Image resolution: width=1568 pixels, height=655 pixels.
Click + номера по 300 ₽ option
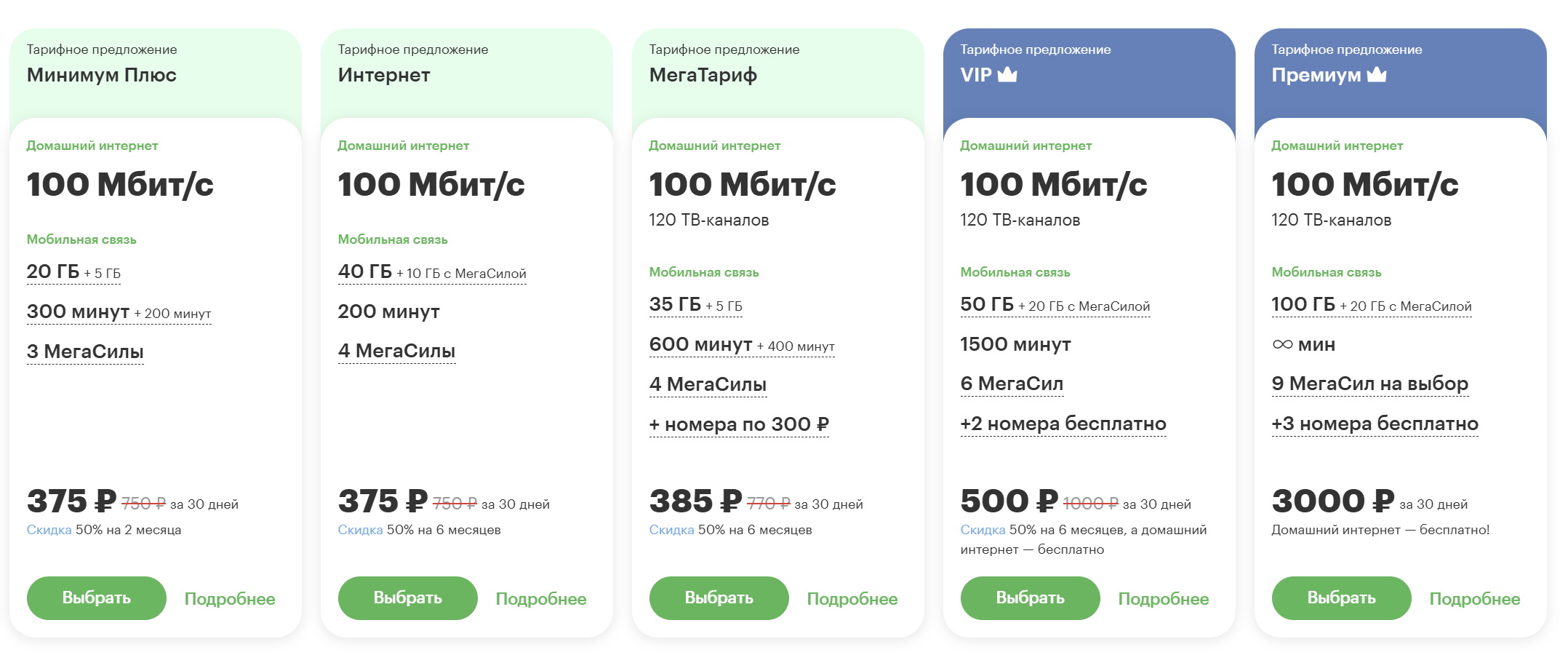click(x=739, y=424)
